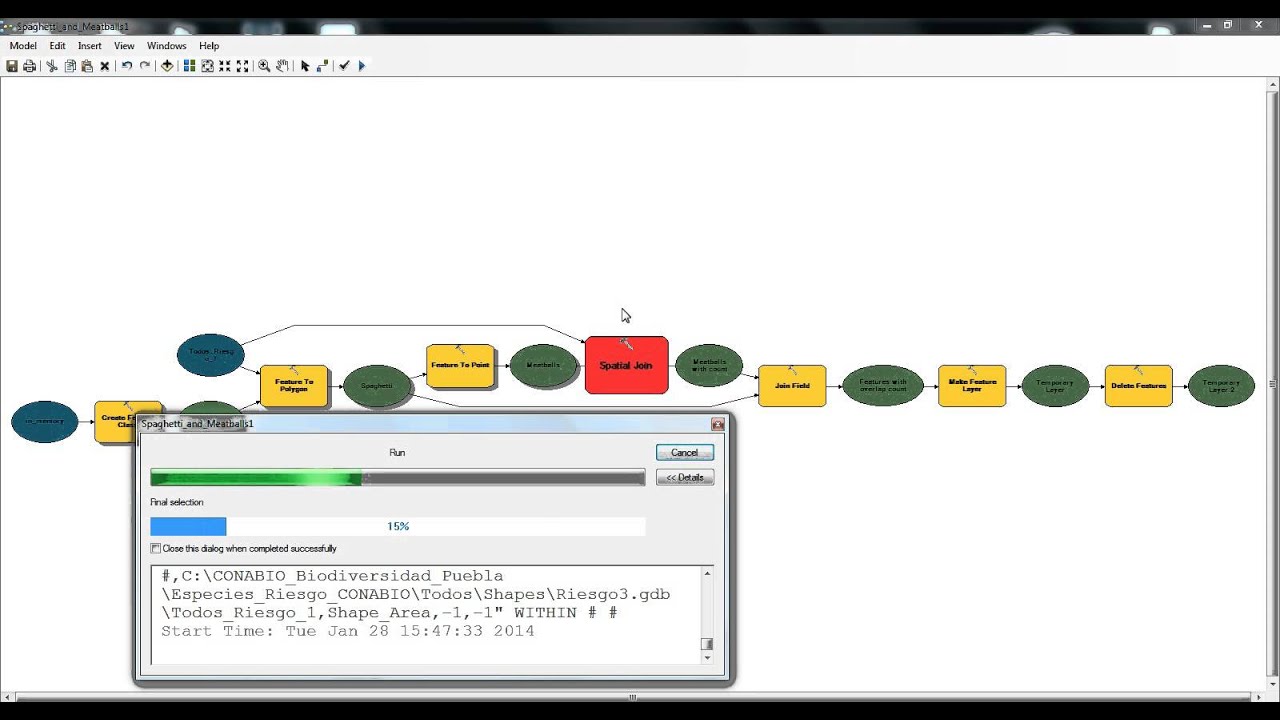Redo the last undone action
This screenshot has width=1280, height=720.
pyautogui.click(x=145, y=66)
